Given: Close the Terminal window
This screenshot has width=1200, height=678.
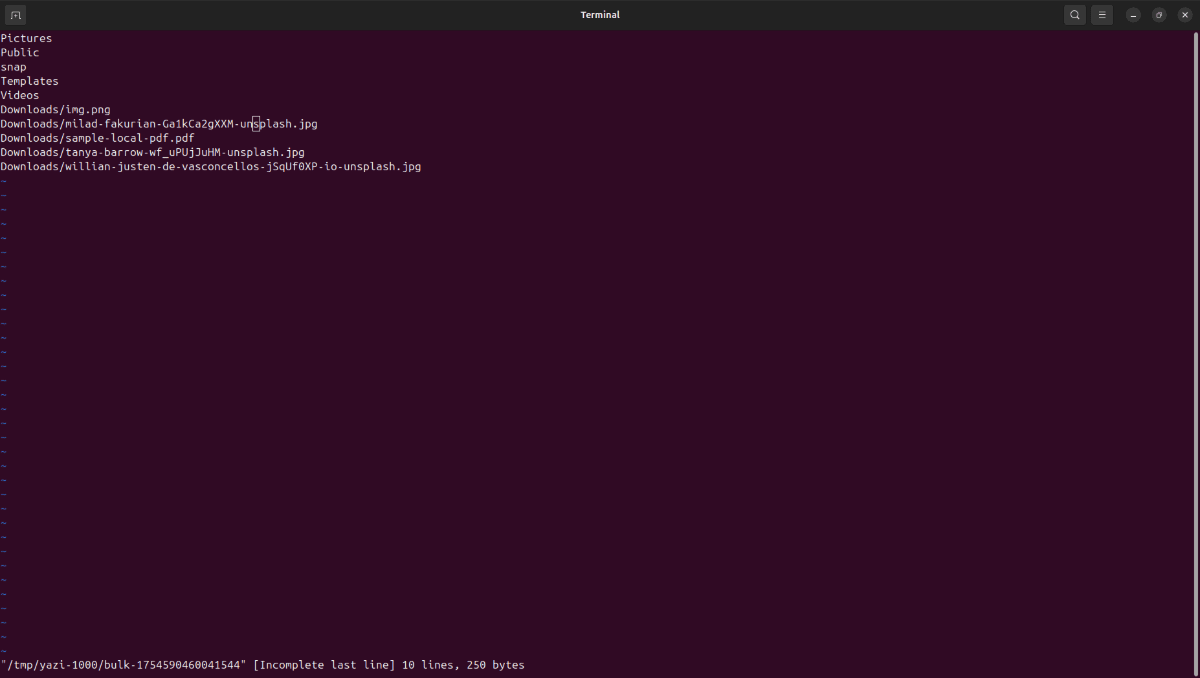Looking at the screenshot, I should 1185,15.
